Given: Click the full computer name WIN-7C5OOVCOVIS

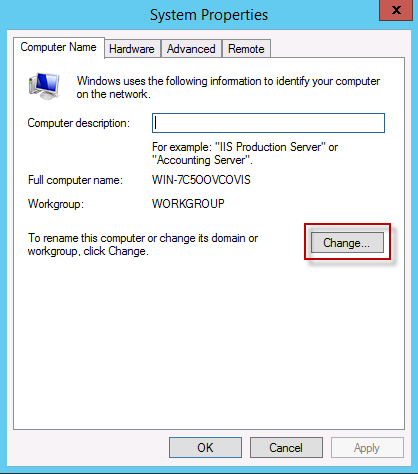Looking at the screenshot, I should (x=201, y=180).
